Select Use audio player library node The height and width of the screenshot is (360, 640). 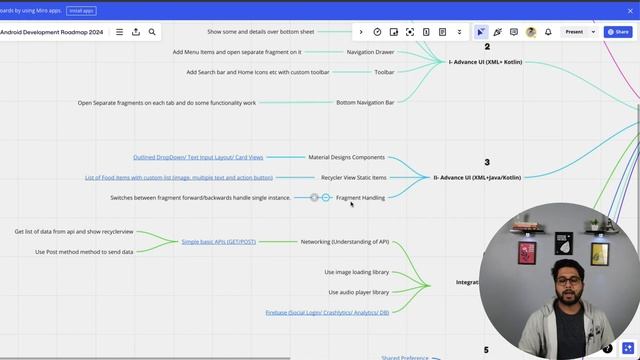point(359,292)
